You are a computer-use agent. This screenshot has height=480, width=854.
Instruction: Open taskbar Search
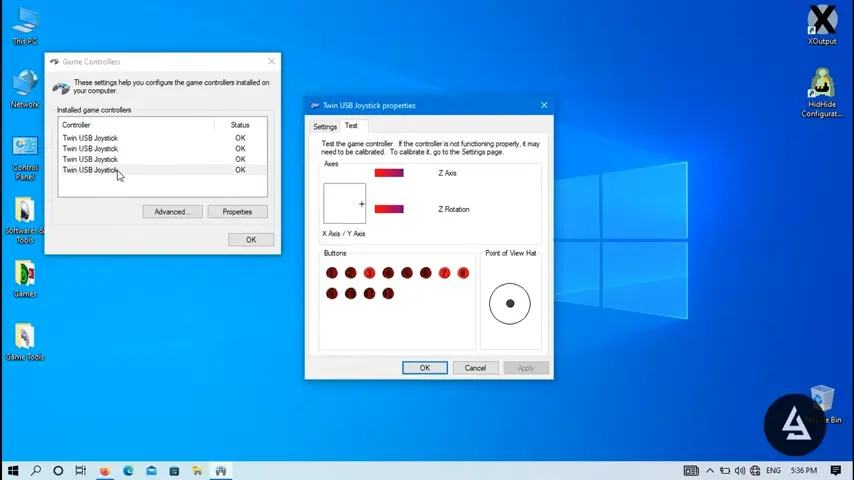tap(36, 470)
